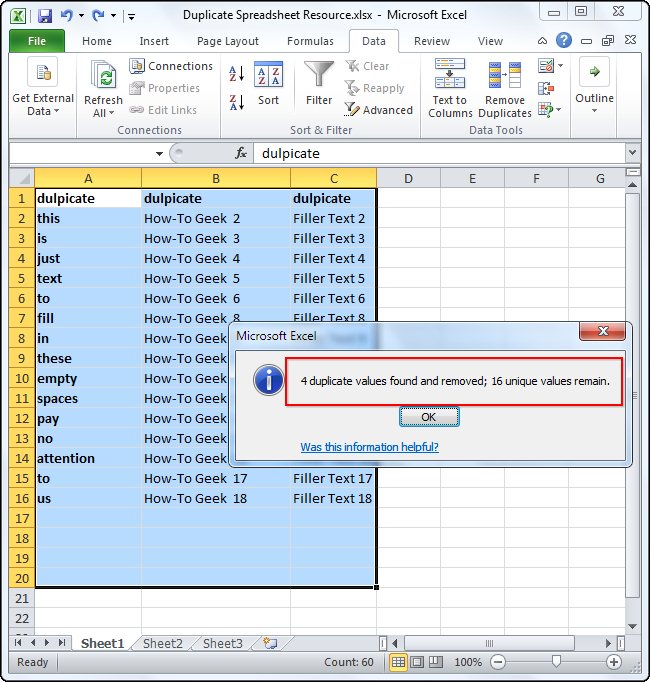Click the Redo arrow icon
650x682 pixels.
click(98, 16)
